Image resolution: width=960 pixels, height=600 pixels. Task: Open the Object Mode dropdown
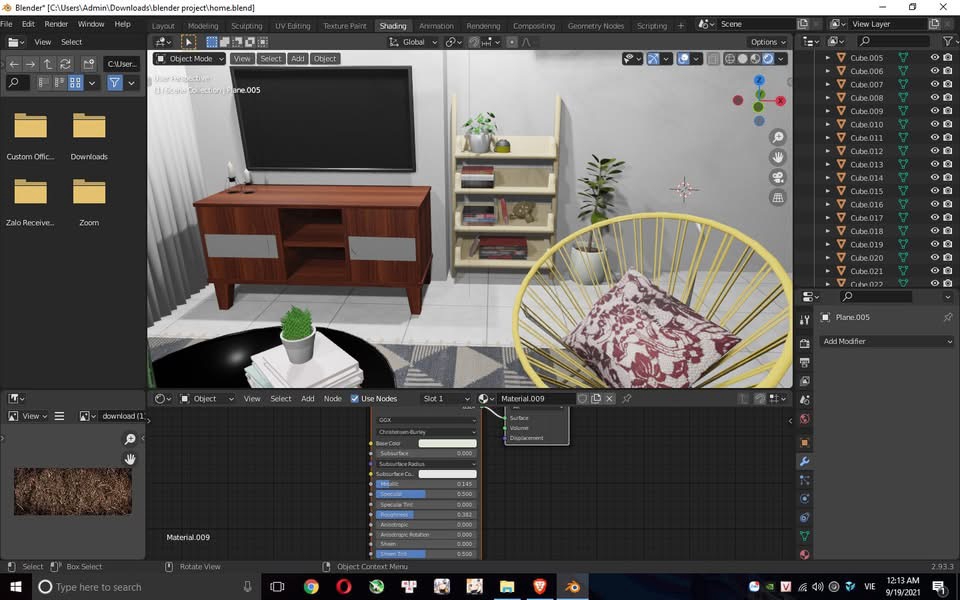coord(190,59)
